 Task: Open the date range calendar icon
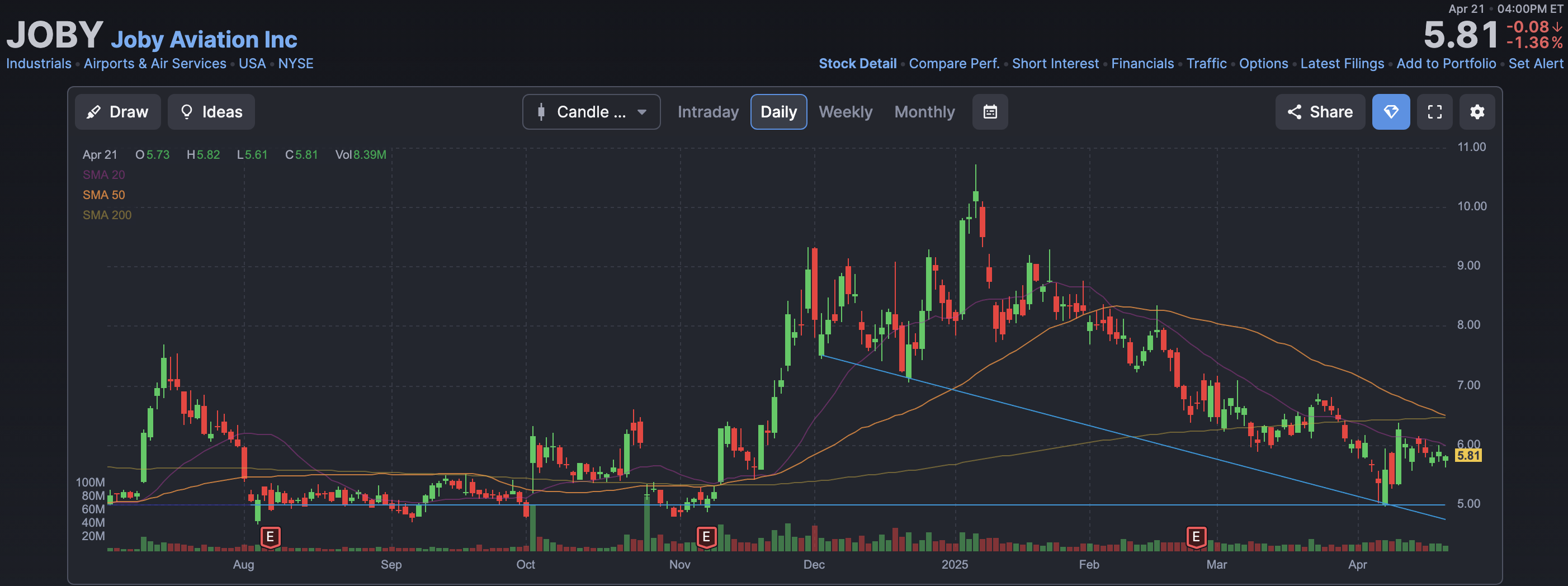point(990,112)
